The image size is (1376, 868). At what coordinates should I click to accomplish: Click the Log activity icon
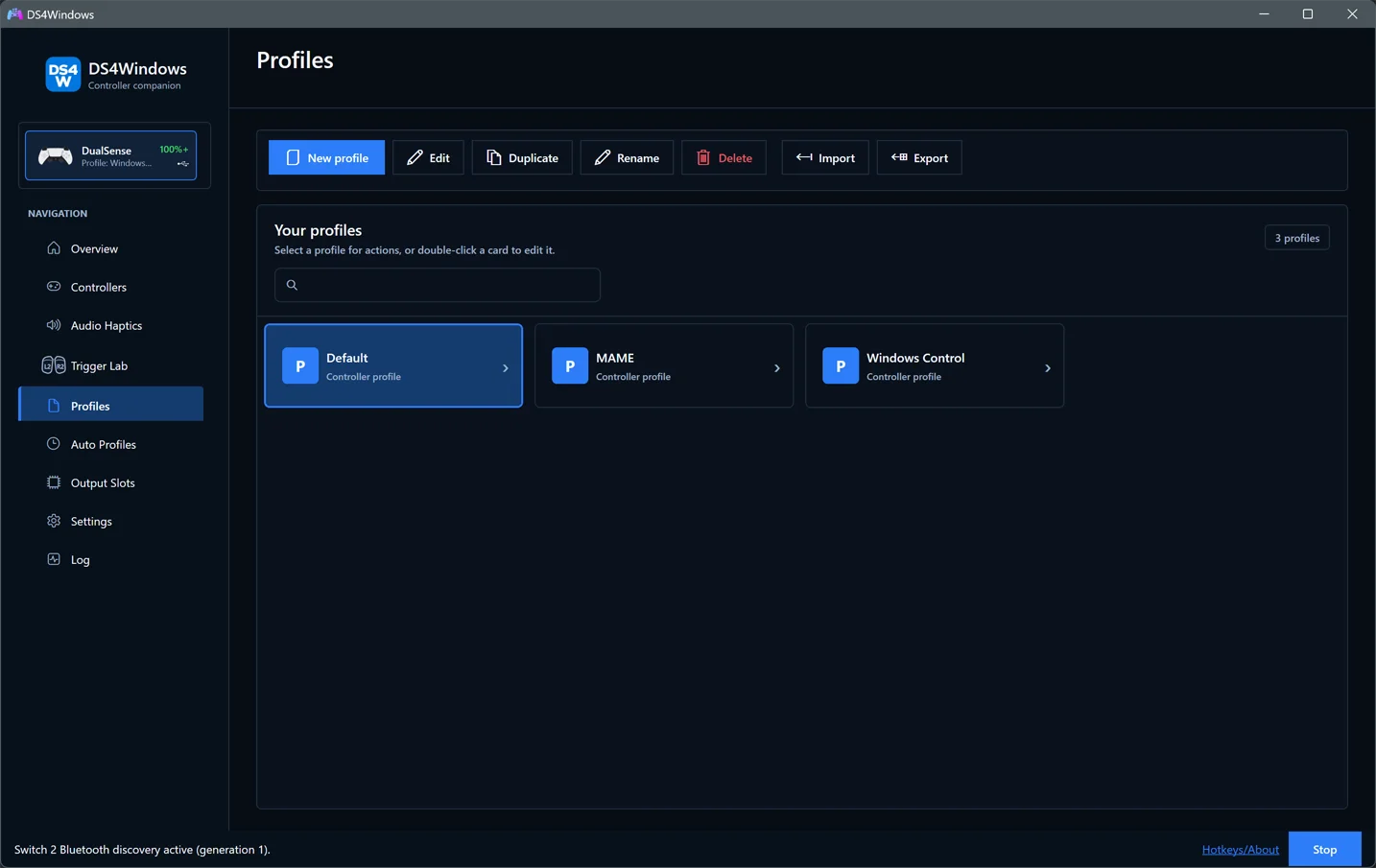point(54,559)
